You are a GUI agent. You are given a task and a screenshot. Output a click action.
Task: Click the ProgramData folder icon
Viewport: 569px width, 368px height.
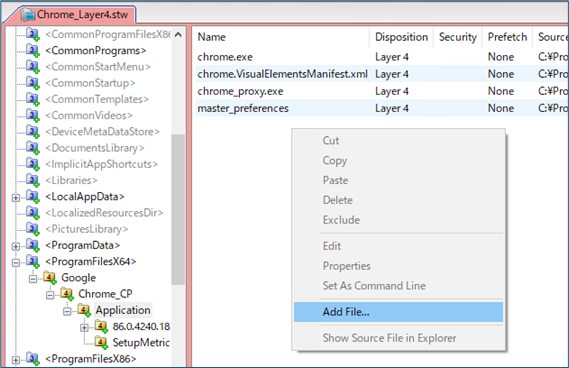(33, 245)
